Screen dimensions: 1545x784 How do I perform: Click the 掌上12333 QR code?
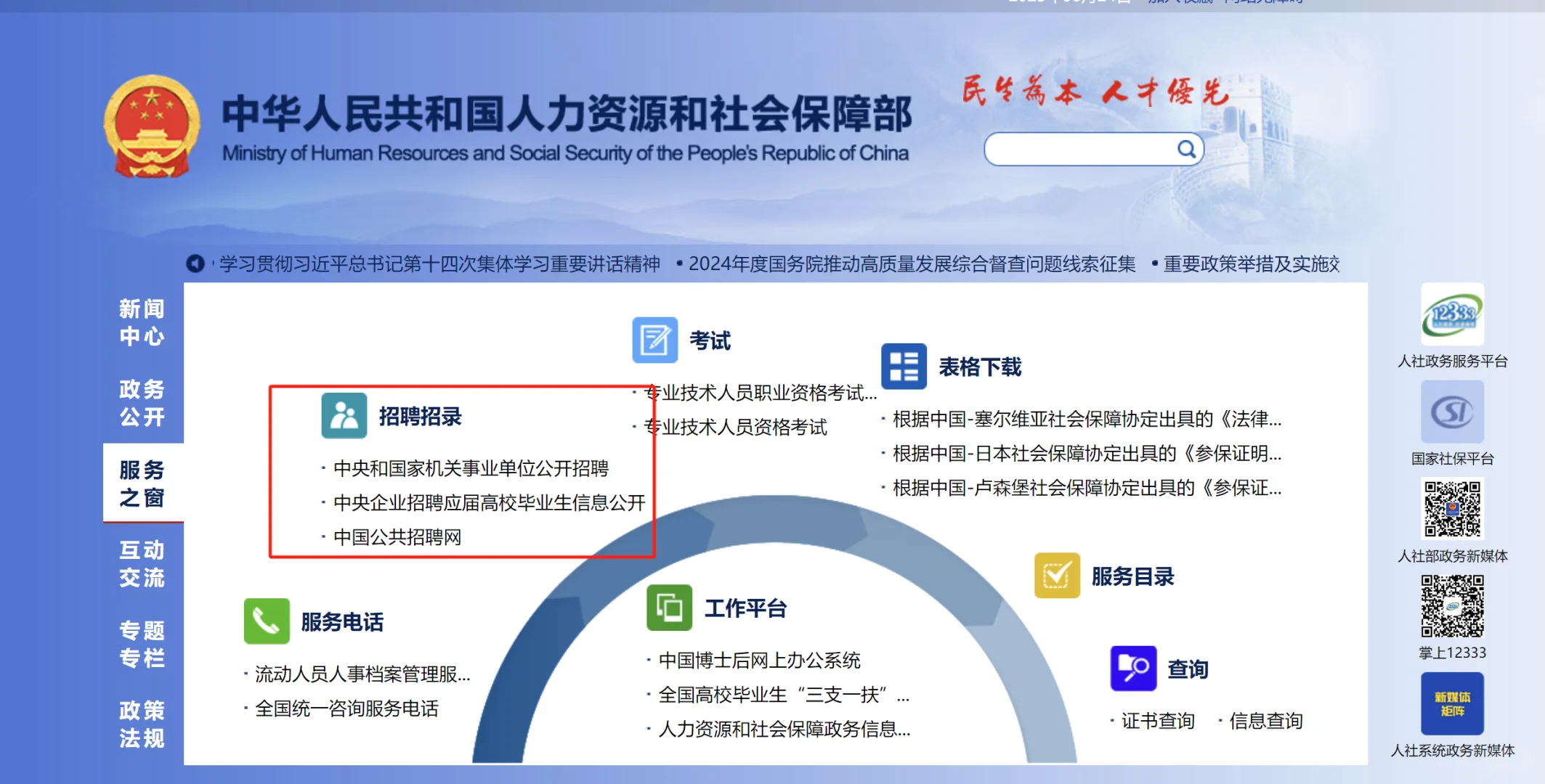pos(1452,605)
